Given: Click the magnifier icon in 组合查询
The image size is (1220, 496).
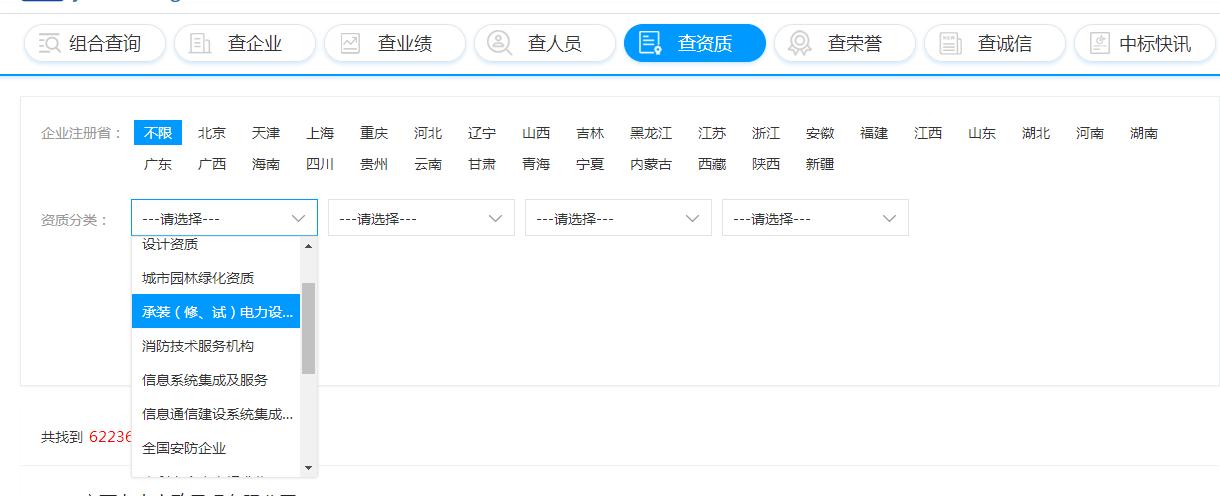Looking at the screenshot, I should (50, 43).
